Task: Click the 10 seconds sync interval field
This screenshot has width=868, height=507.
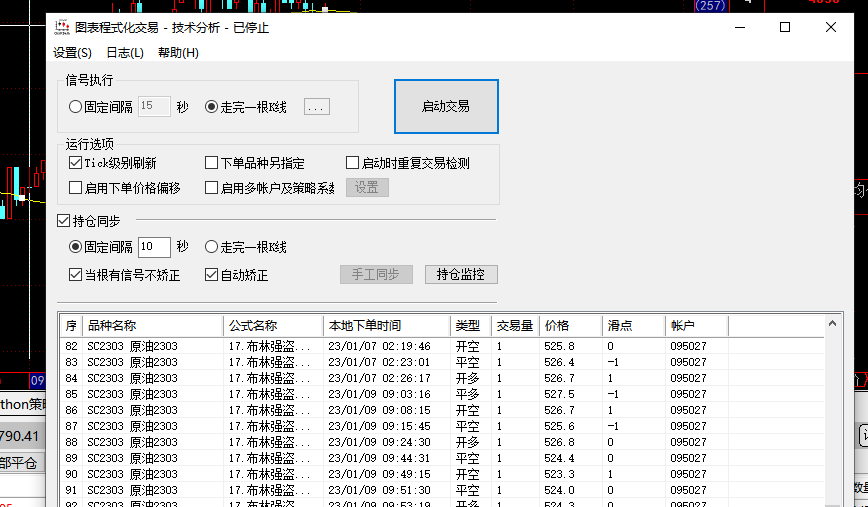Action: click(x=154, y=246)
